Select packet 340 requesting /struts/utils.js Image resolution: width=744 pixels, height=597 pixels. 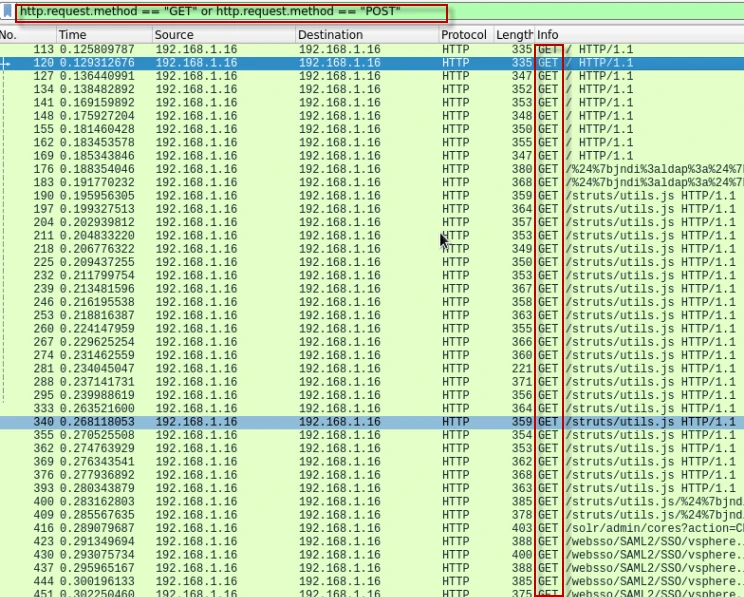point(300,422)
